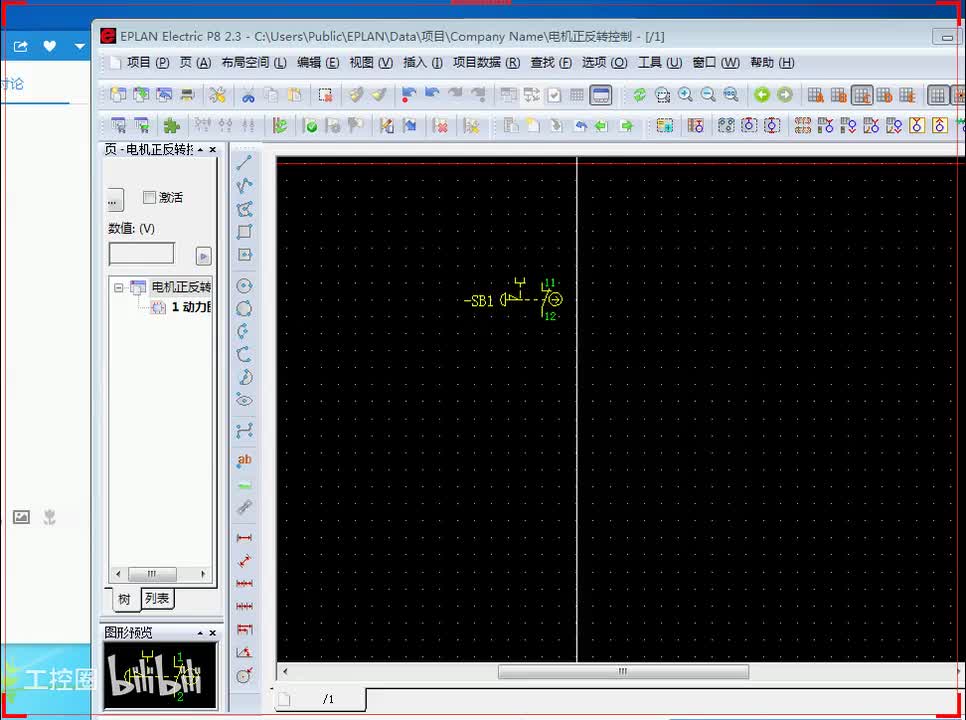966x720 pixels.
Task: Switch to the 列表 tab
Action: coord(157,598)
